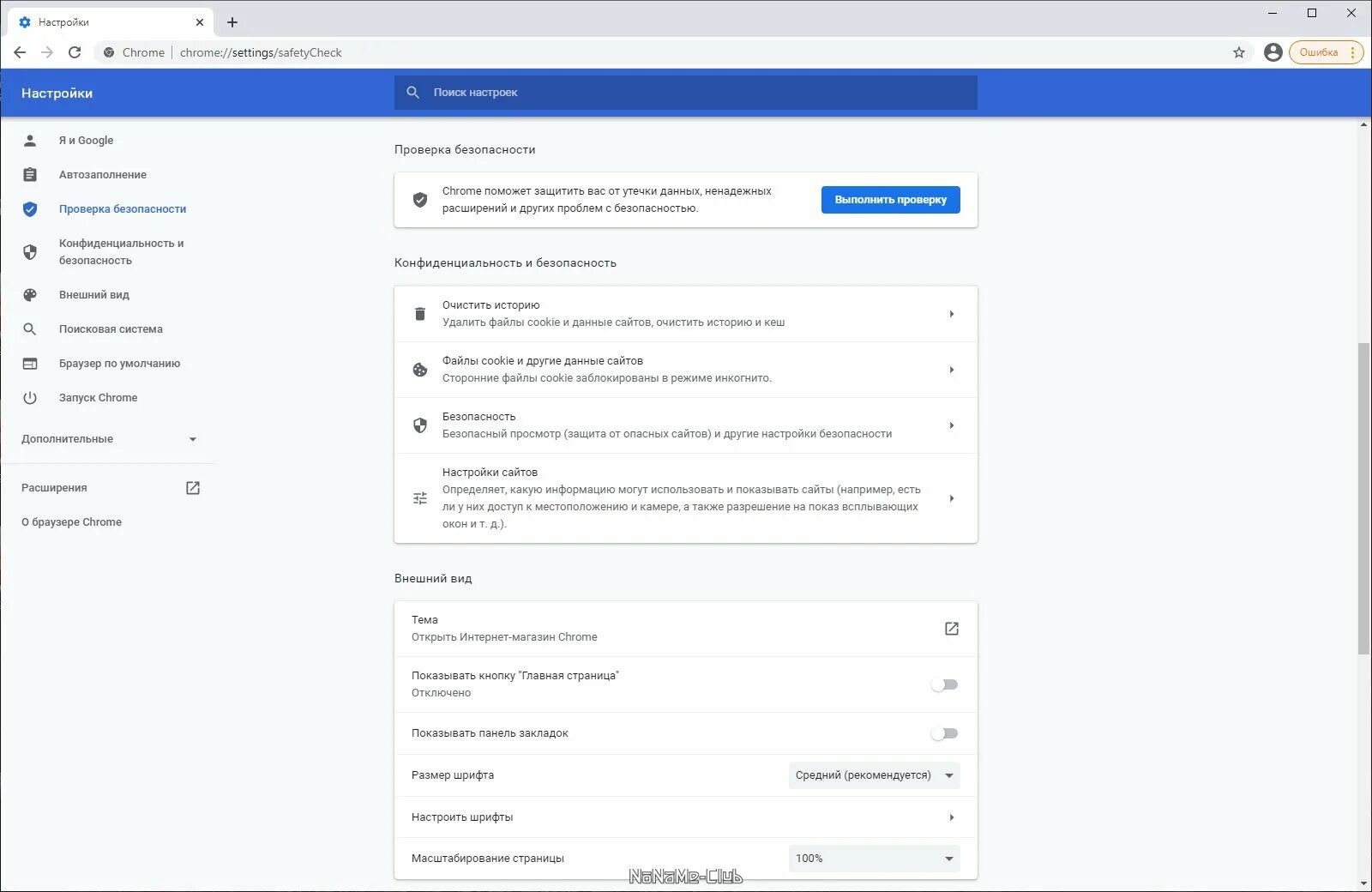Click the palette icon beside Внешний вид
Viewport: 1372px width, 892px height.
click(30, 295)
